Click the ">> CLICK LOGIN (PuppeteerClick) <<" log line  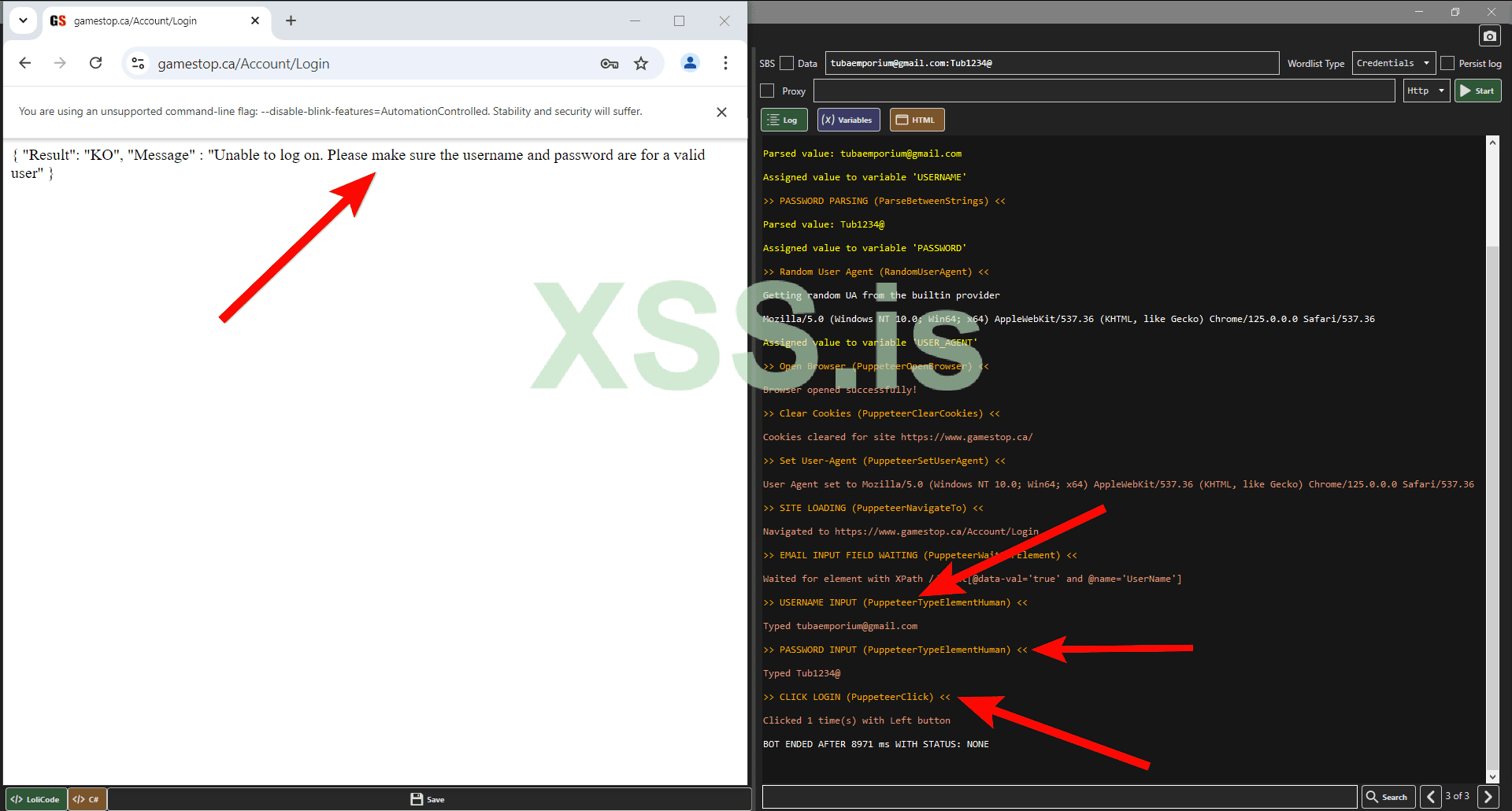click(x=856, y=697)
